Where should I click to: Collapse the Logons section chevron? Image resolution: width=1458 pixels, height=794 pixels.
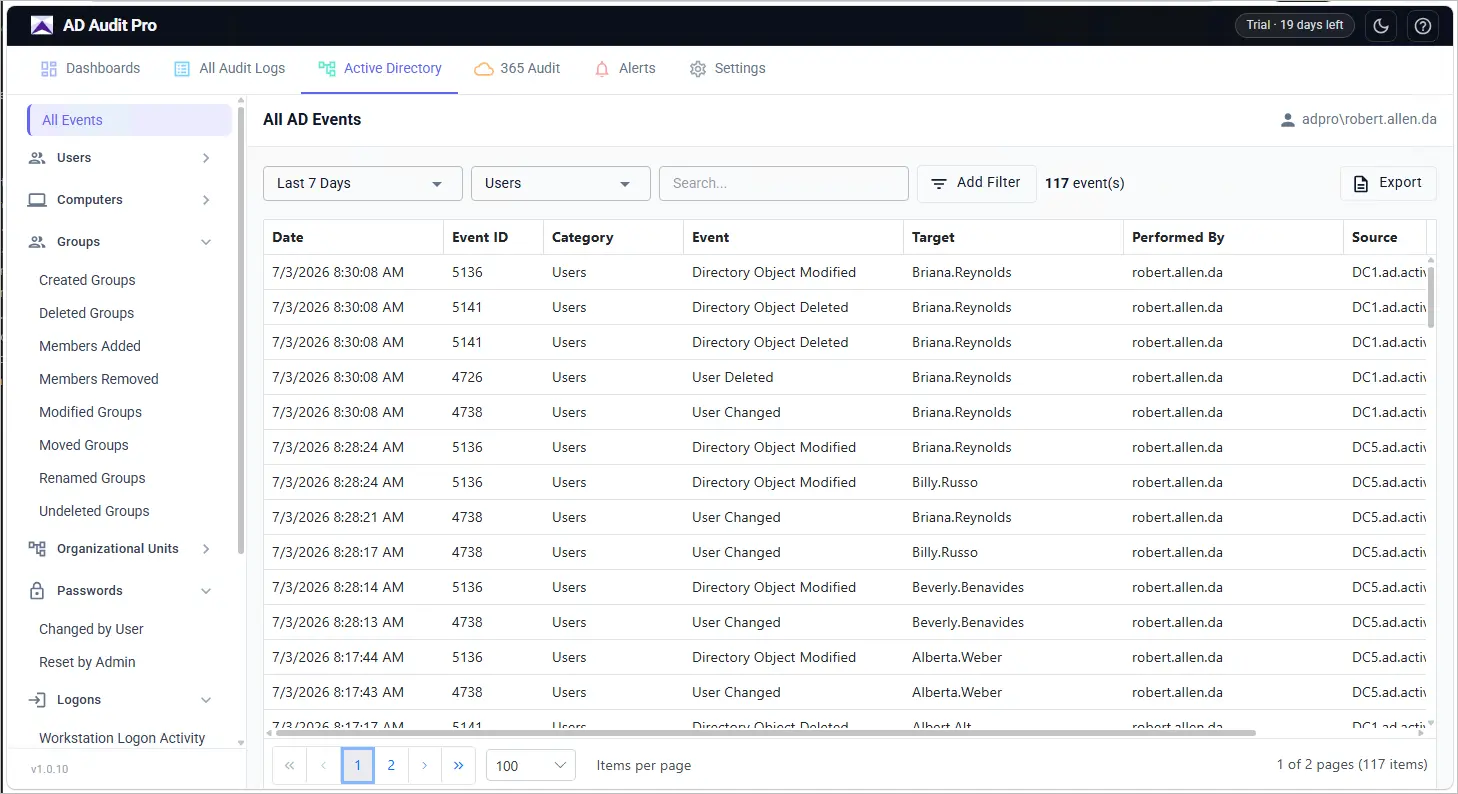206,700
